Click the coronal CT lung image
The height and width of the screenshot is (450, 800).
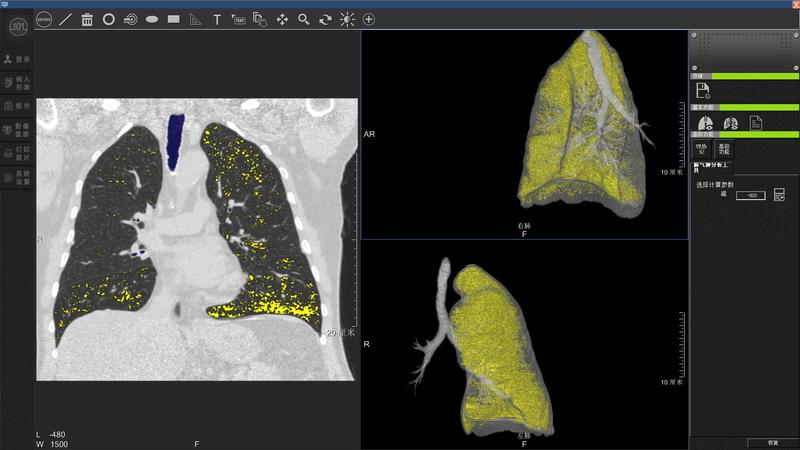pos(197,239)
